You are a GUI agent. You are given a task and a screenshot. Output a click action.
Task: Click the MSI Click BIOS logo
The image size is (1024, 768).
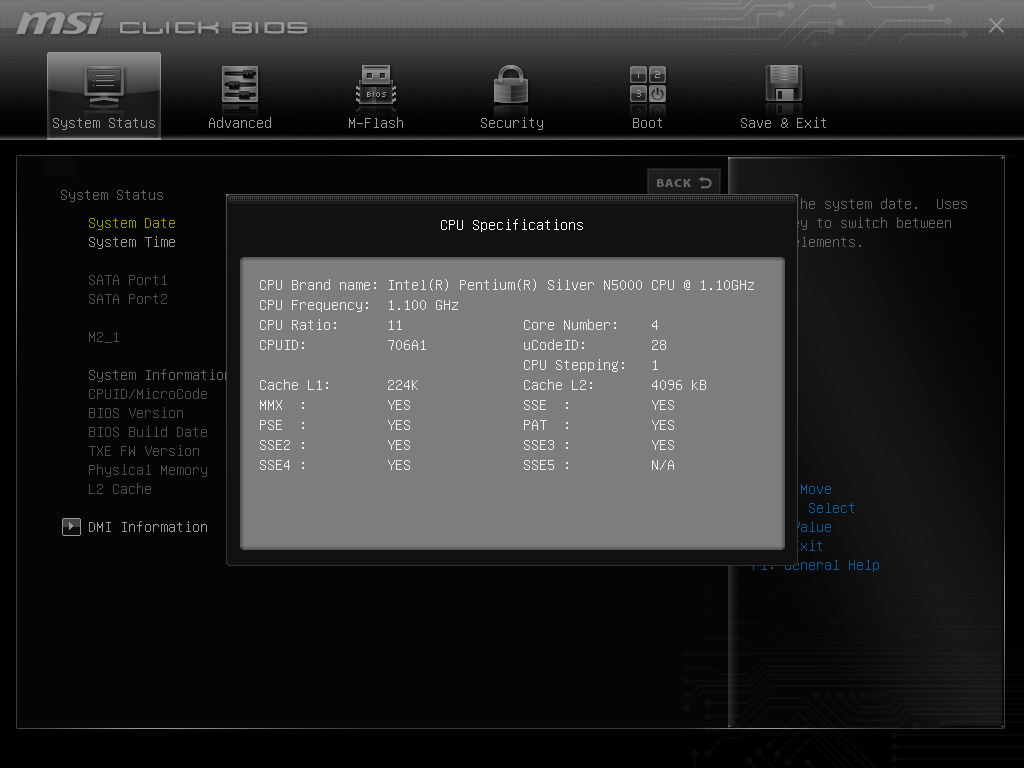[162, 24]
